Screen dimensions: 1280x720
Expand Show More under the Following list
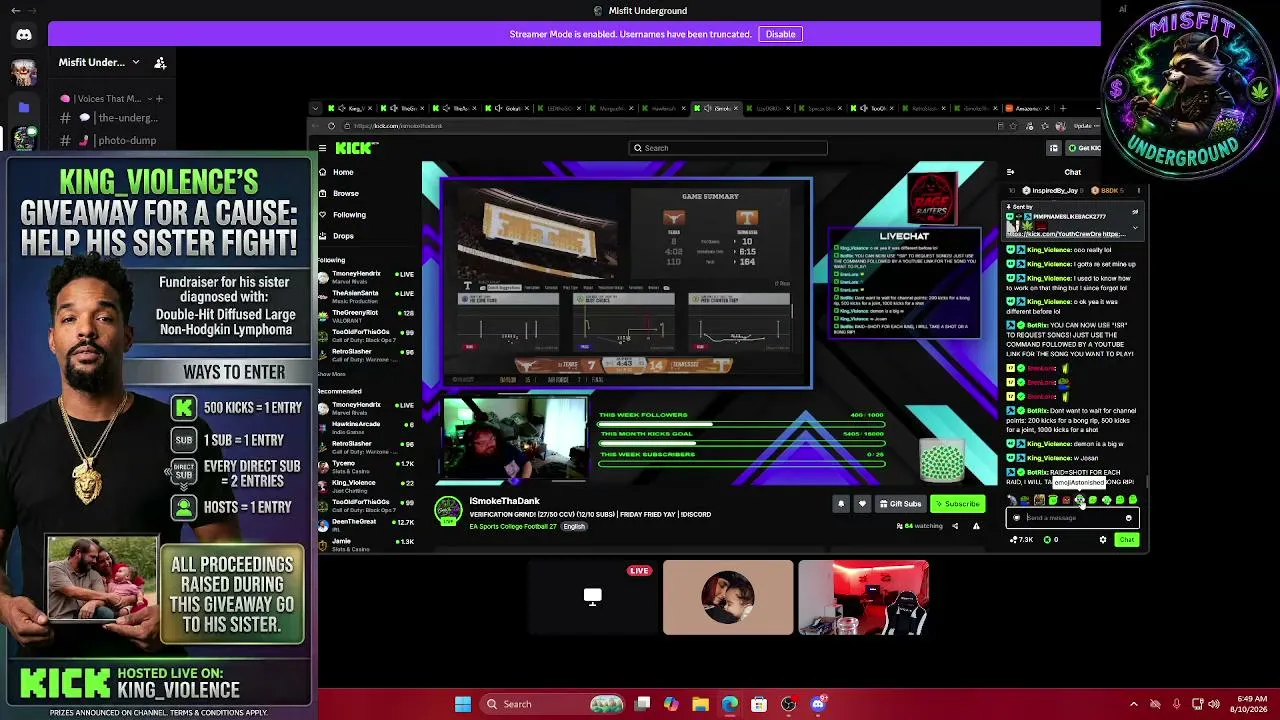pyautogui.click(x=331, y=374)
